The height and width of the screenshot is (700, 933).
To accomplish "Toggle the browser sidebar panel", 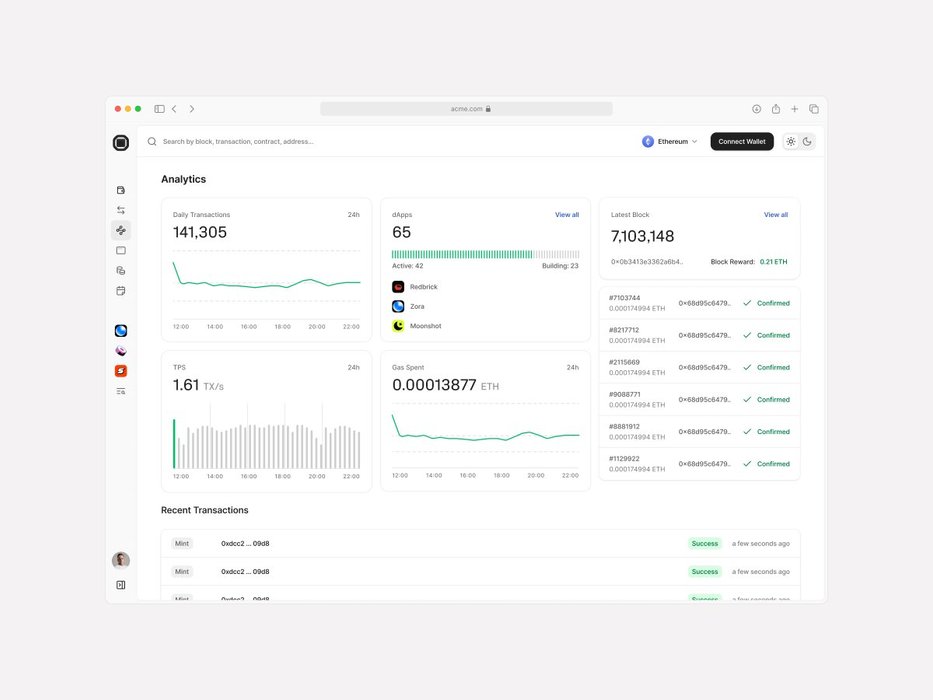I will (x=159, y=109).
